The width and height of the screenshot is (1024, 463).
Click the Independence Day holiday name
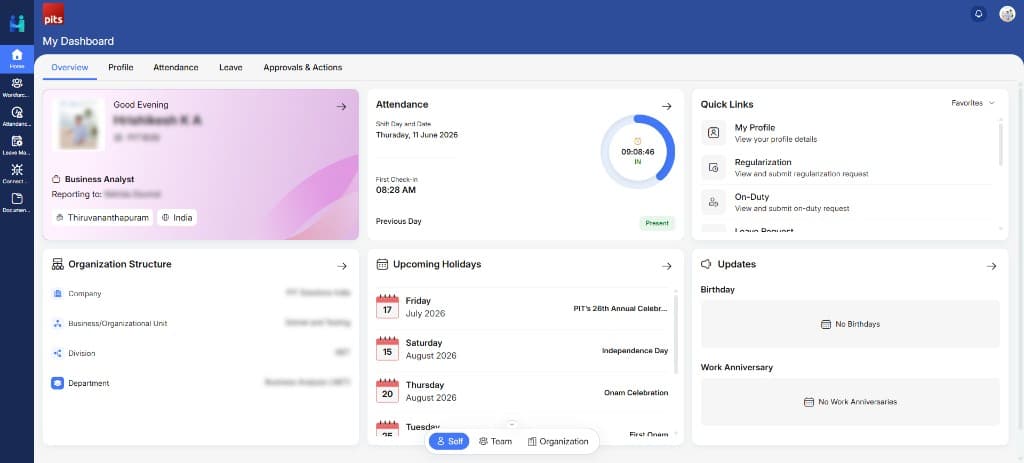coord(635,351)
